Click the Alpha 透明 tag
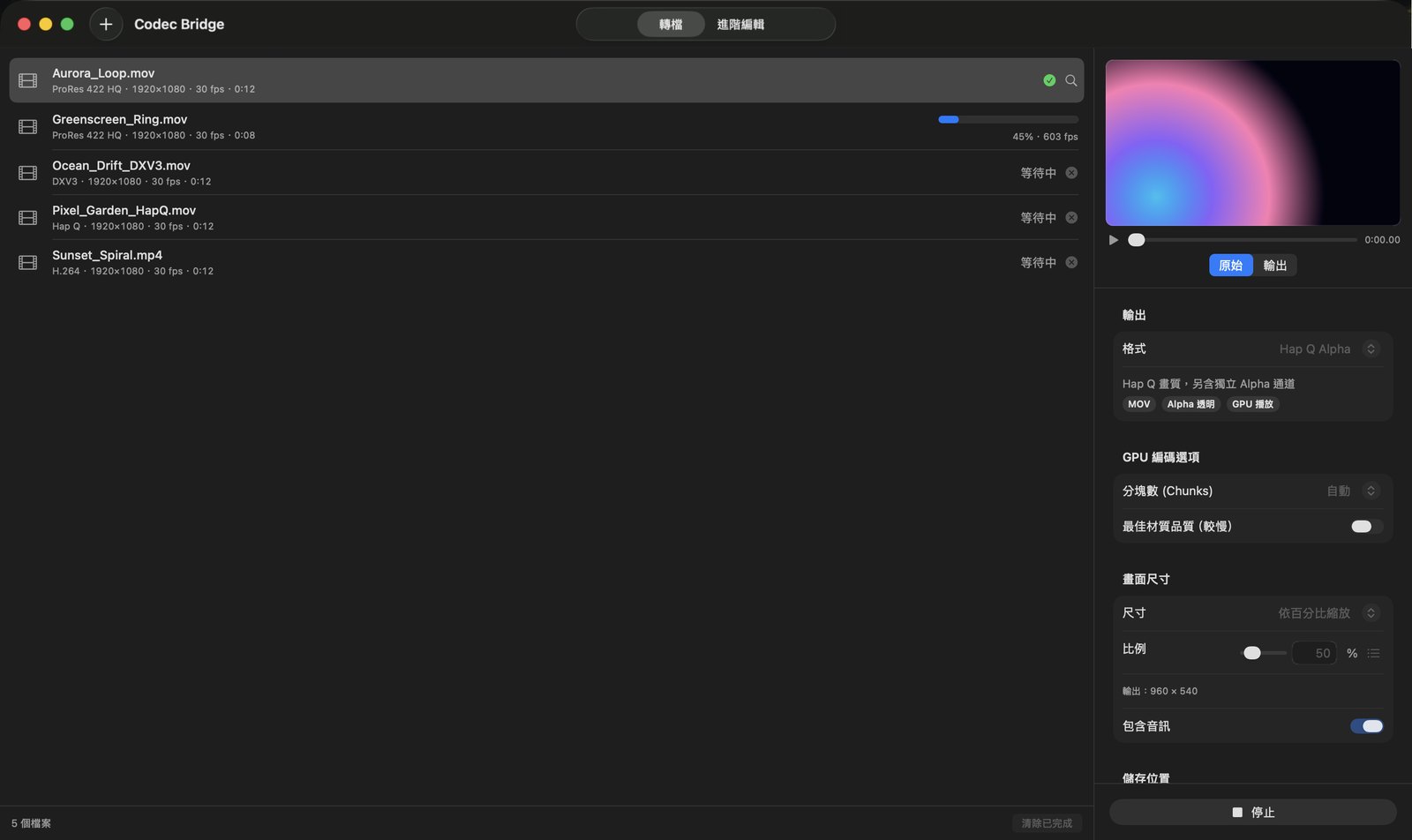This screenshot has width=1412, height=840. (x=1190, y=404)
